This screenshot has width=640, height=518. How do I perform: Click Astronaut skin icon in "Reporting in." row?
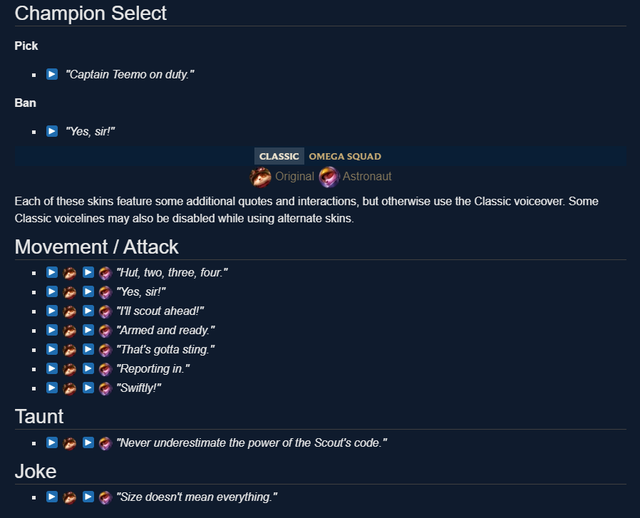(105, 368)
